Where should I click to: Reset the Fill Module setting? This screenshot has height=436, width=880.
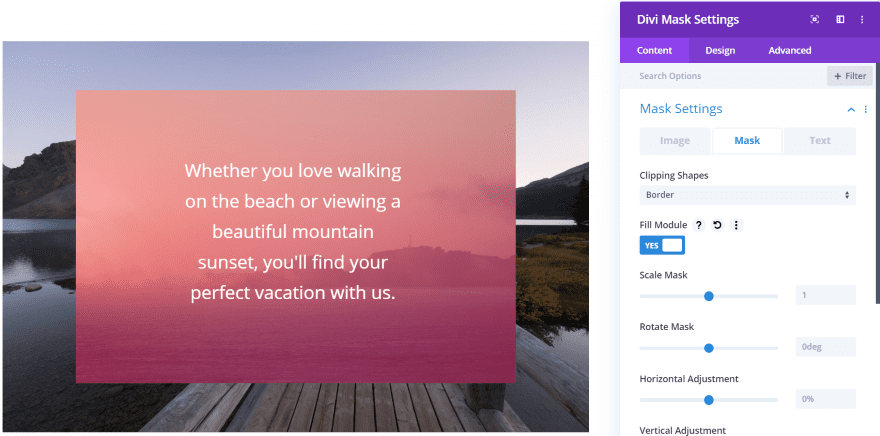718,226
